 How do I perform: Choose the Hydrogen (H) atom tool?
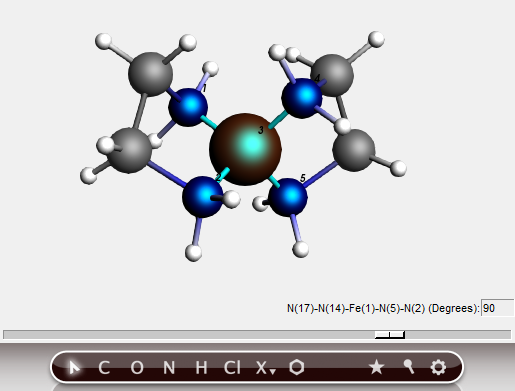[x=201, y=368]
